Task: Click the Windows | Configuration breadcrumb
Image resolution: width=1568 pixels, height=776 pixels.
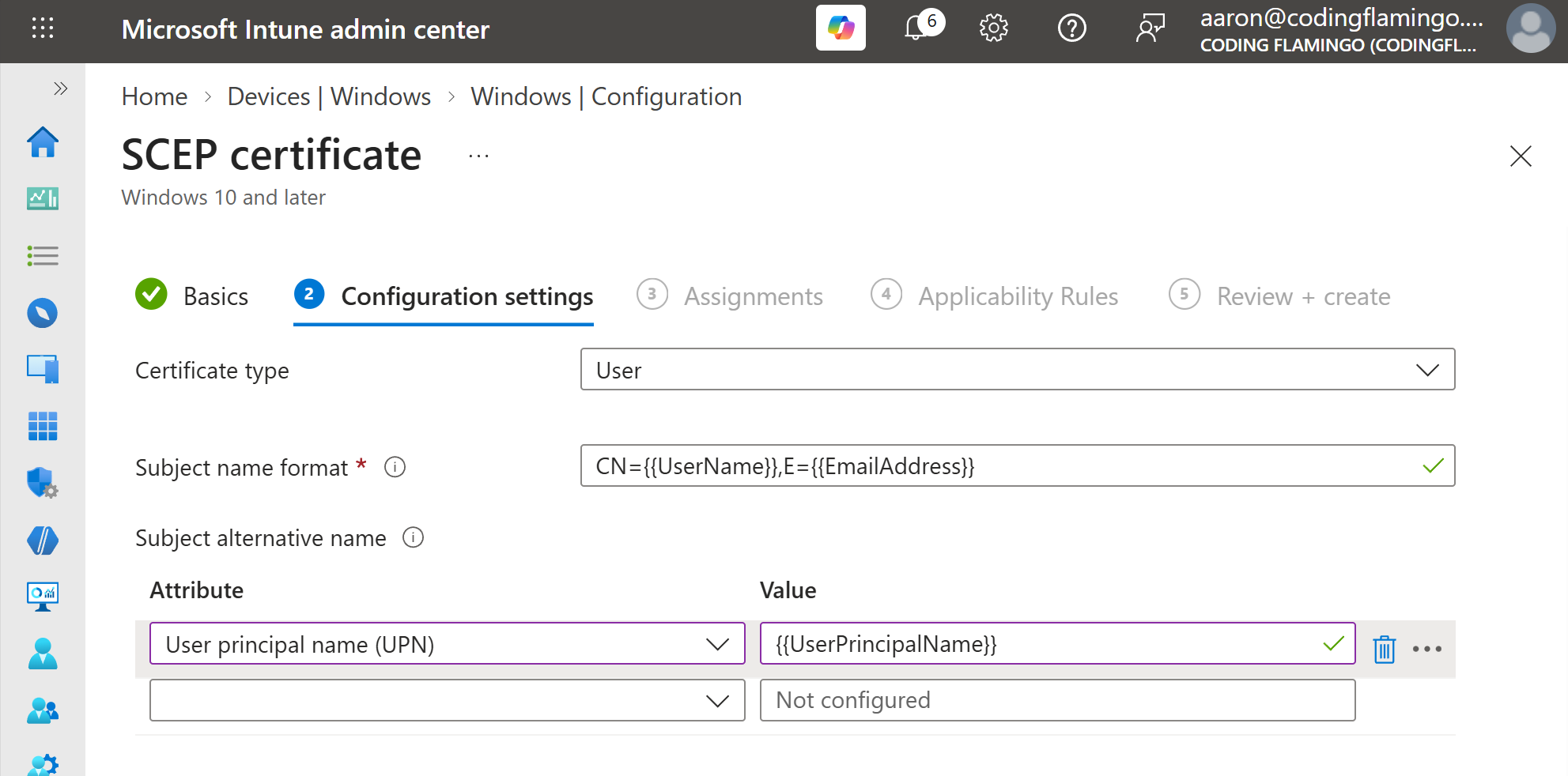Action: 606,96
